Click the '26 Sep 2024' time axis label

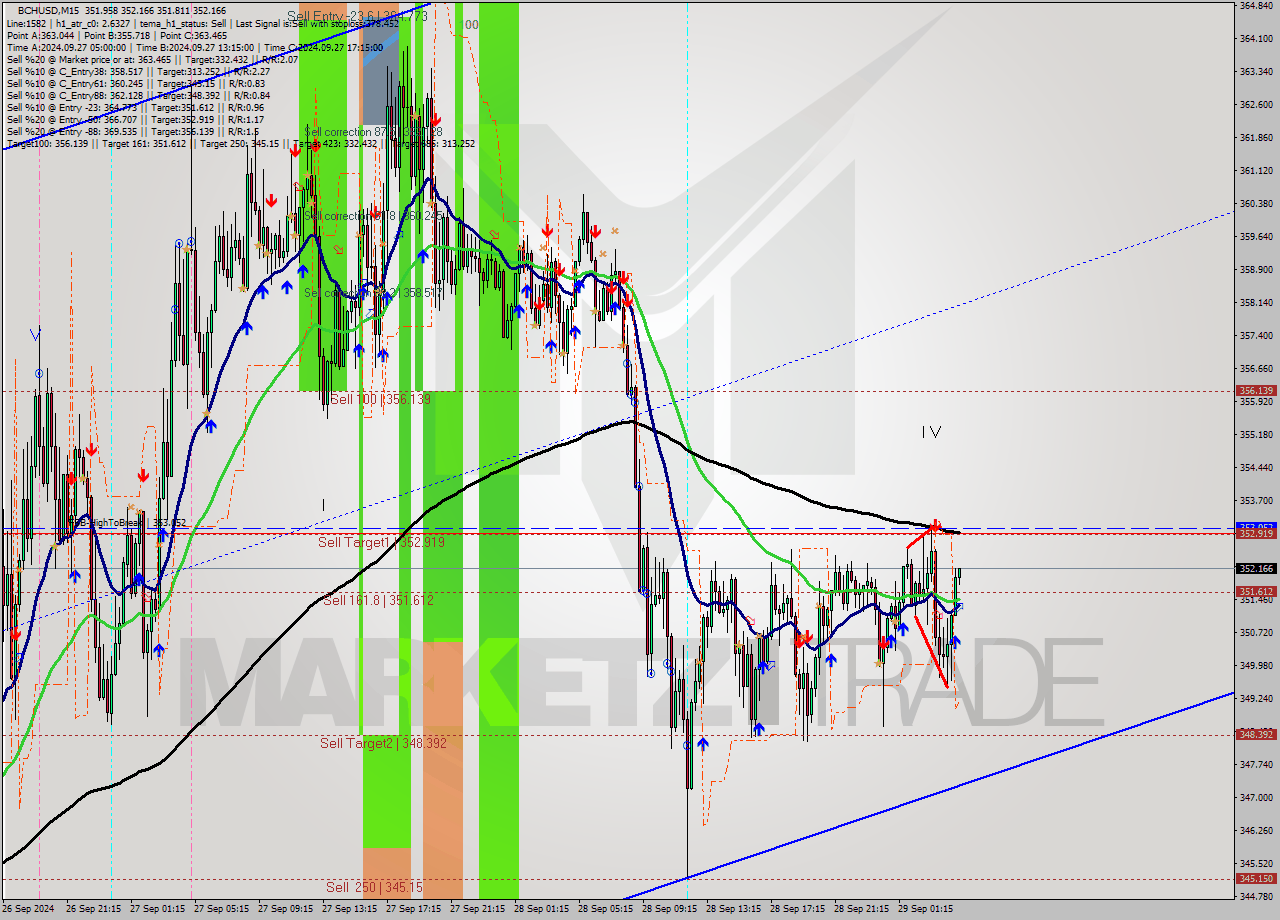click(x=30, y=909)
